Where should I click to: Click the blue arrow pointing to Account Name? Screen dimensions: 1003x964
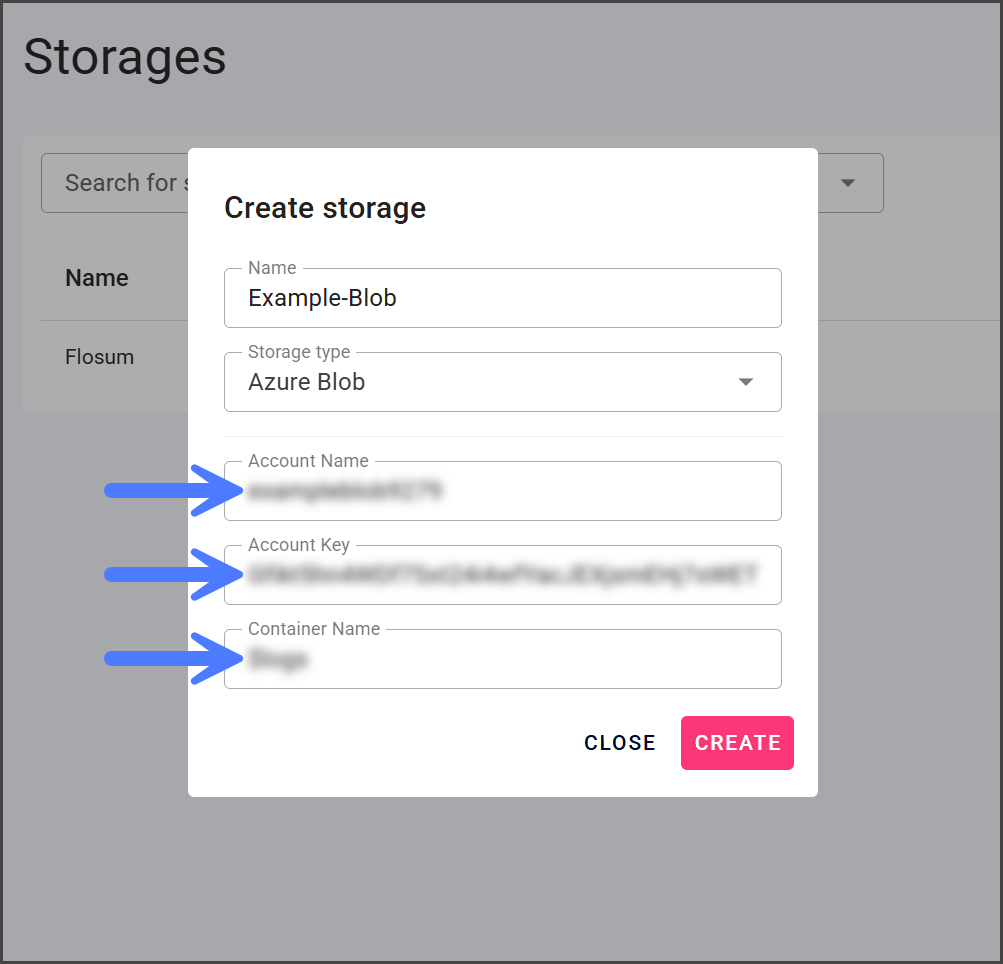172,490
